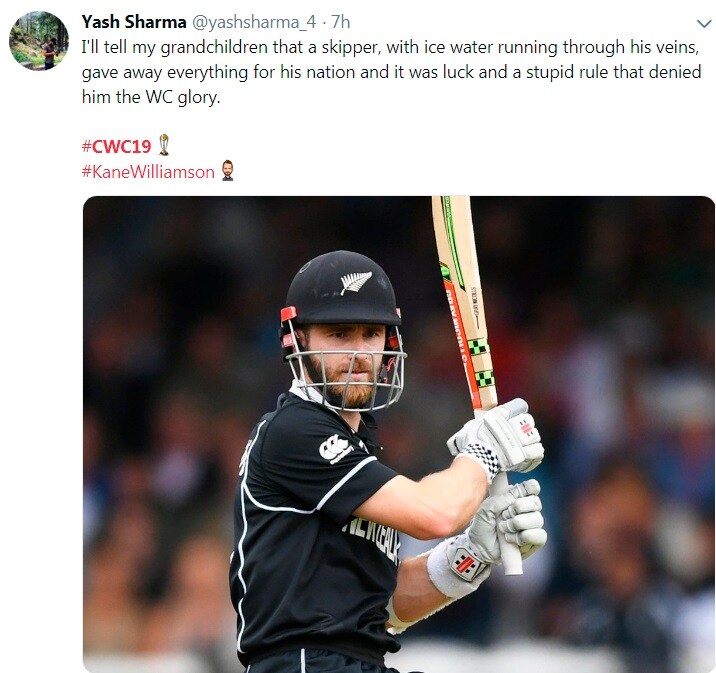Click the tweet text about grandchildren
Image resolution: width=716 pixels, height=673 pixels.
(391, 72)
